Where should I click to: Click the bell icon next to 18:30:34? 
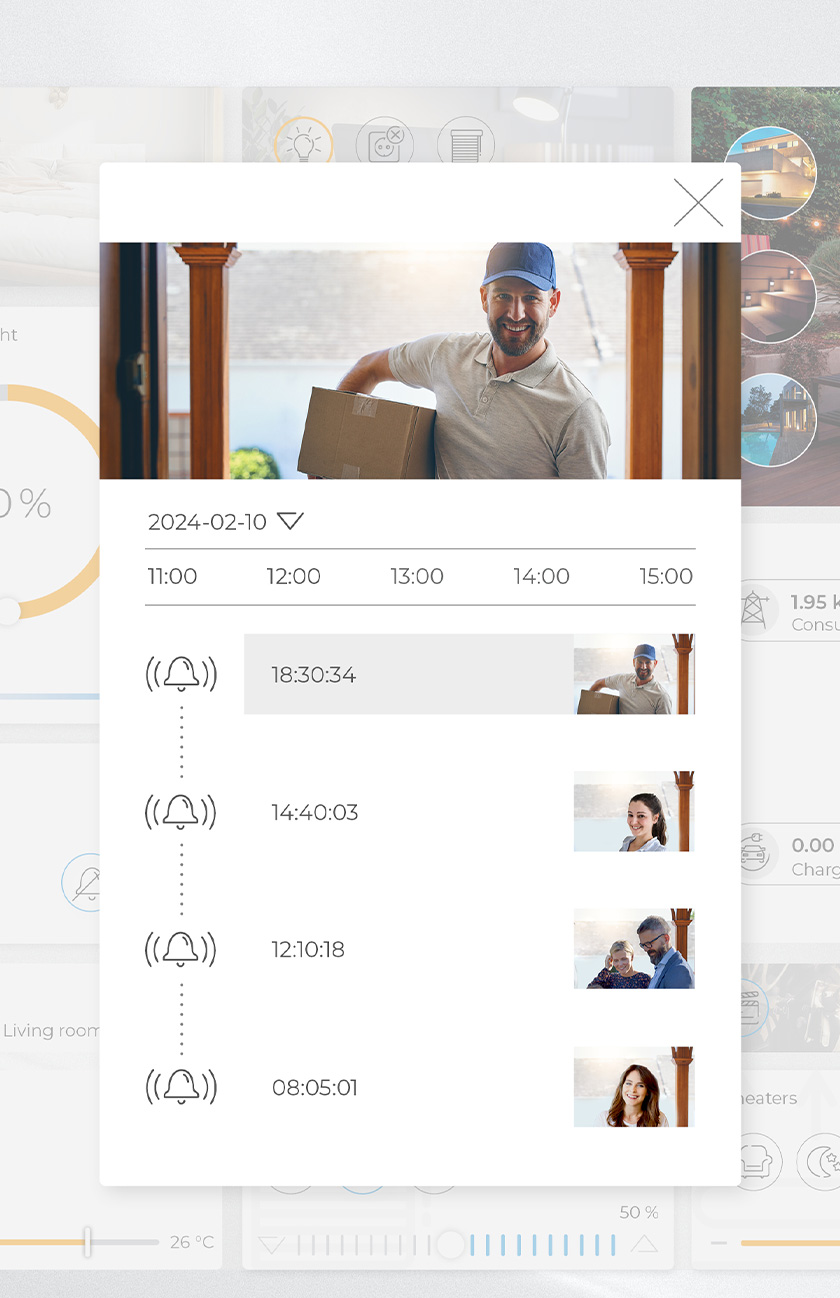181,674
